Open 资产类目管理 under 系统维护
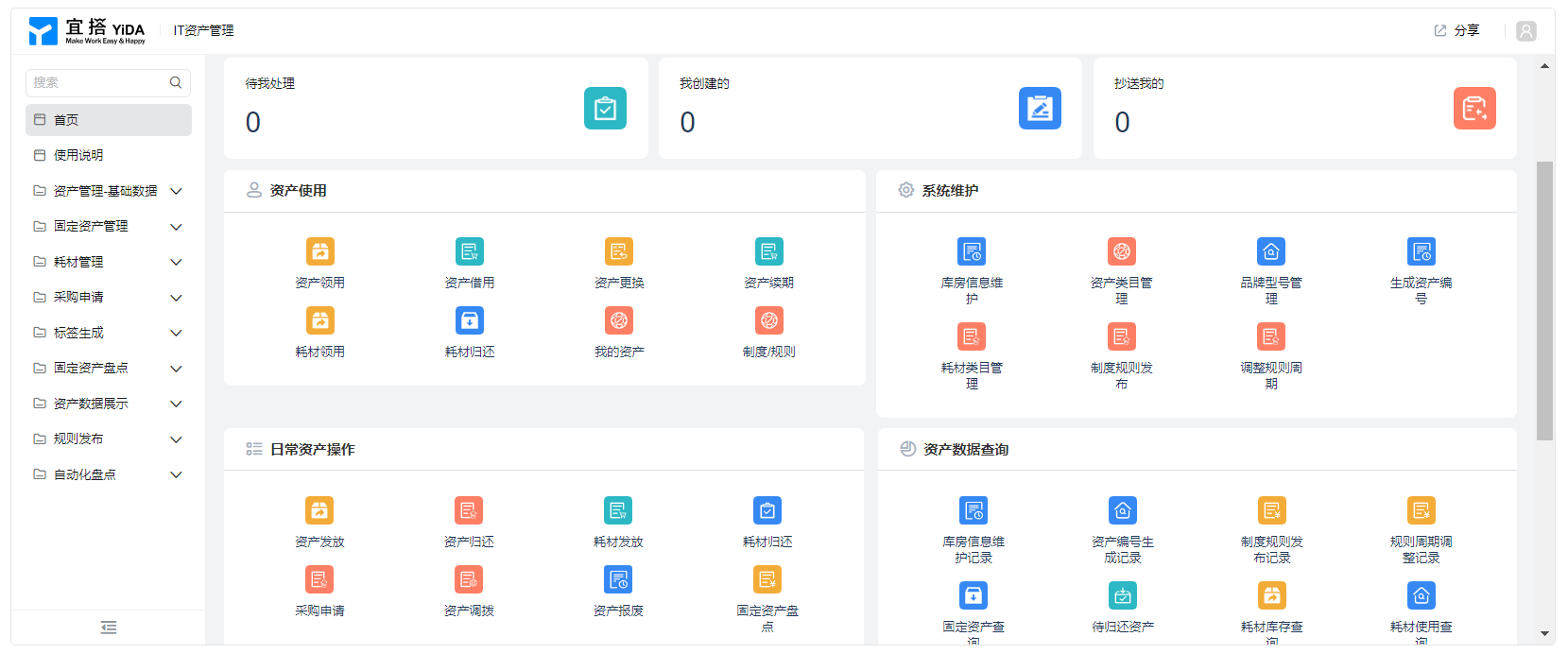 [1122, 251]
